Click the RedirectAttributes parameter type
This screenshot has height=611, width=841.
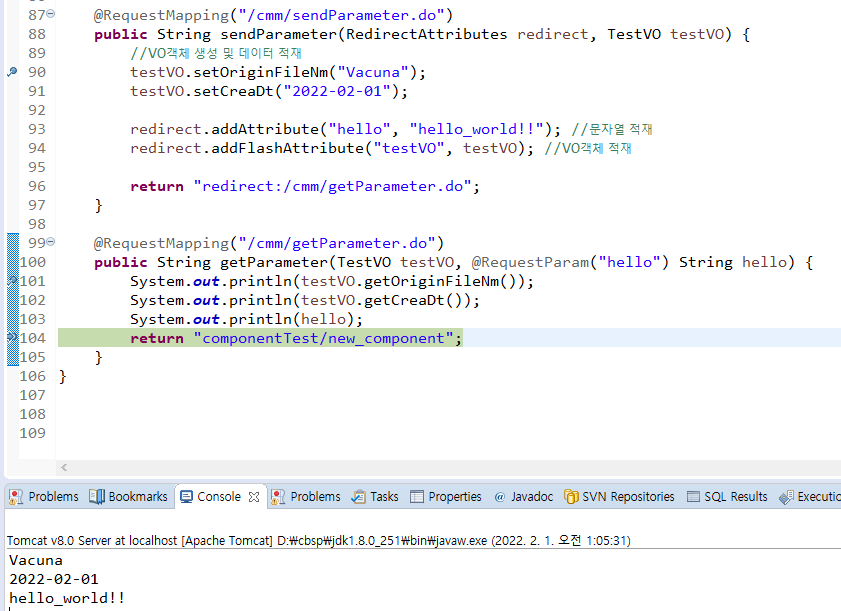click(426, 34)
